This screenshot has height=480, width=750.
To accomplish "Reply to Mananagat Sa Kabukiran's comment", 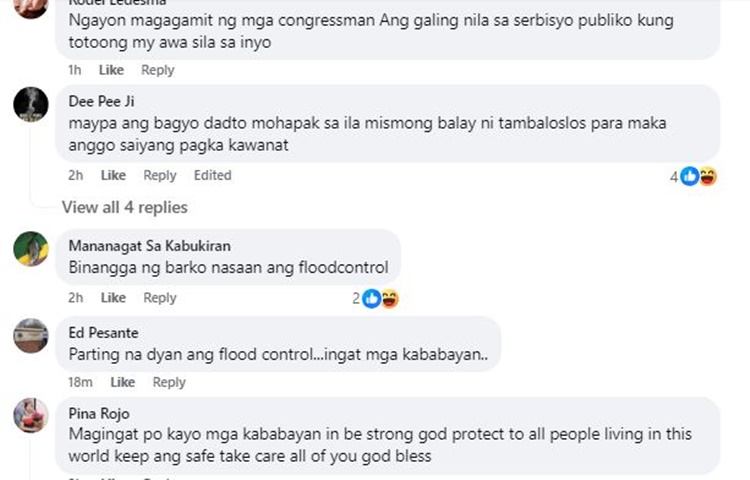I will (x=159, y=298).
